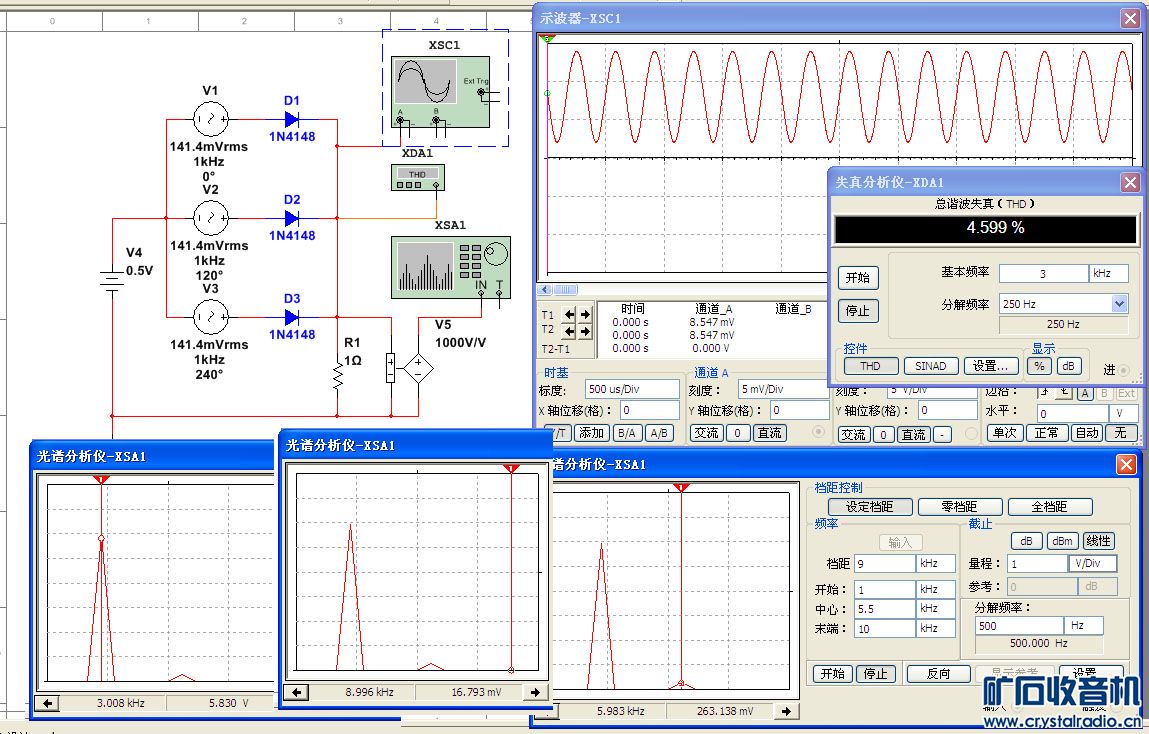Click the spectrum analyzer 反向 reverse button
This screenshot has height=734, width=1149.
[938, 674]
